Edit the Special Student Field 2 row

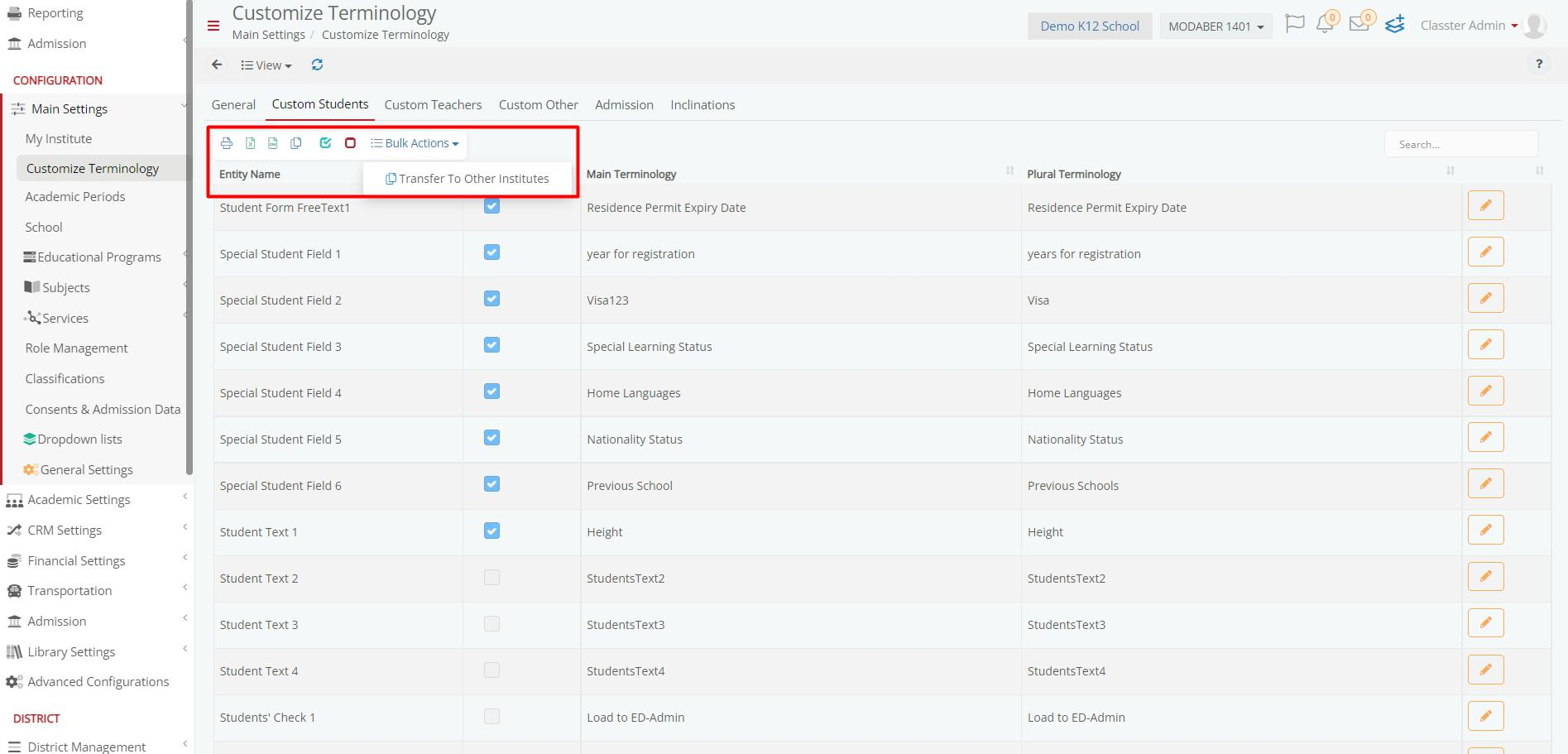1486,299
